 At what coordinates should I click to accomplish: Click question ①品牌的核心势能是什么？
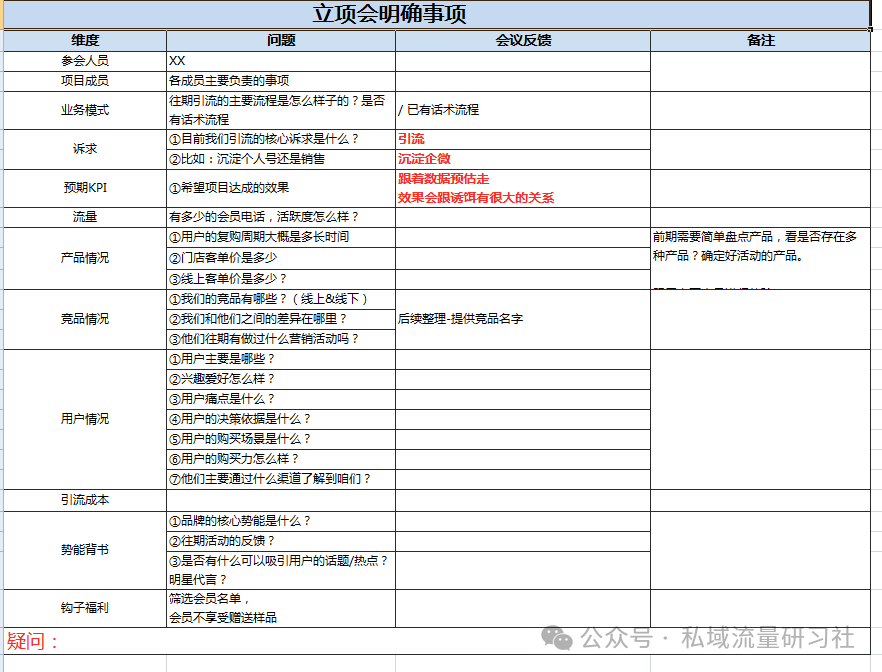(281, 521)
